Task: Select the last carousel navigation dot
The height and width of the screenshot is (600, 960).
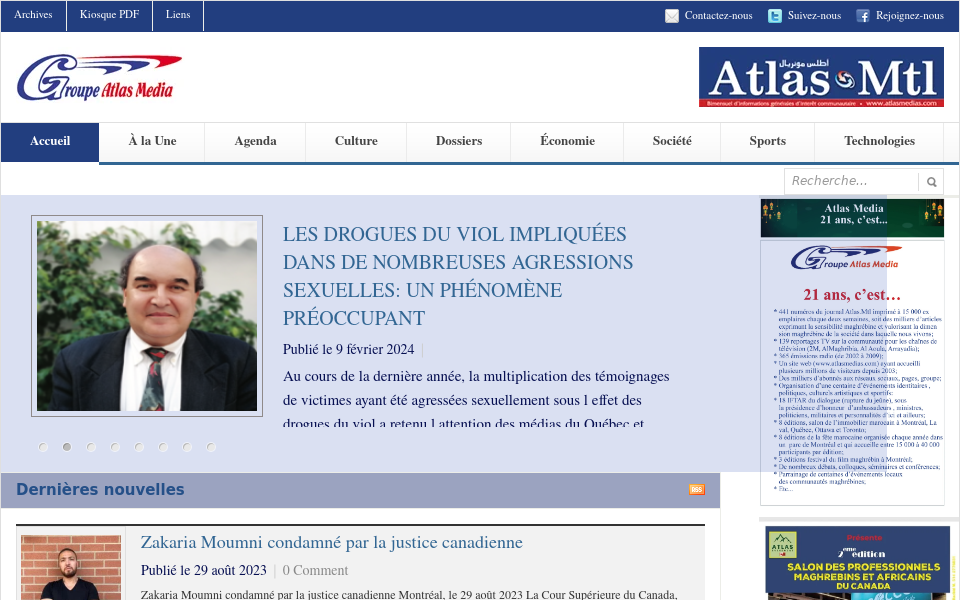Action: pyautogui.click(x=211, y=447)
